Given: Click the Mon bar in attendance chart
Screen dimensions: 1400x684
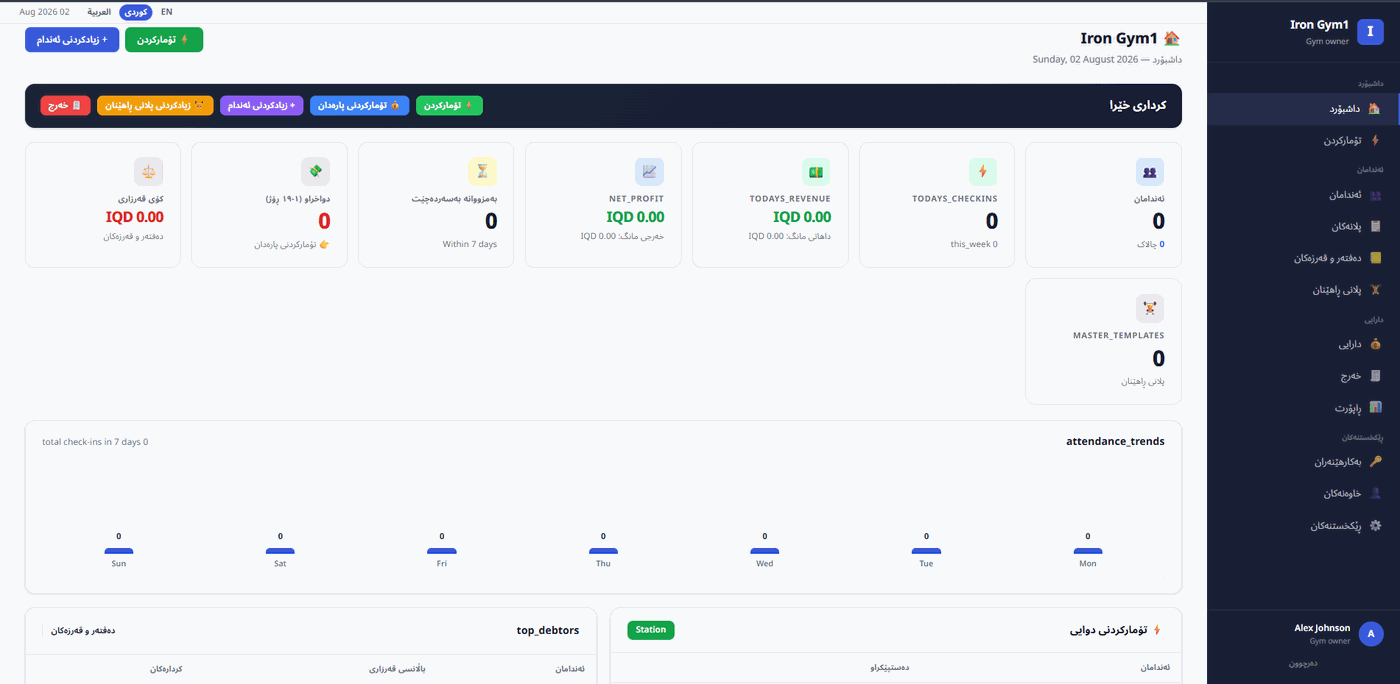Looking at the screenshot, I should [x=1088, y=551].
